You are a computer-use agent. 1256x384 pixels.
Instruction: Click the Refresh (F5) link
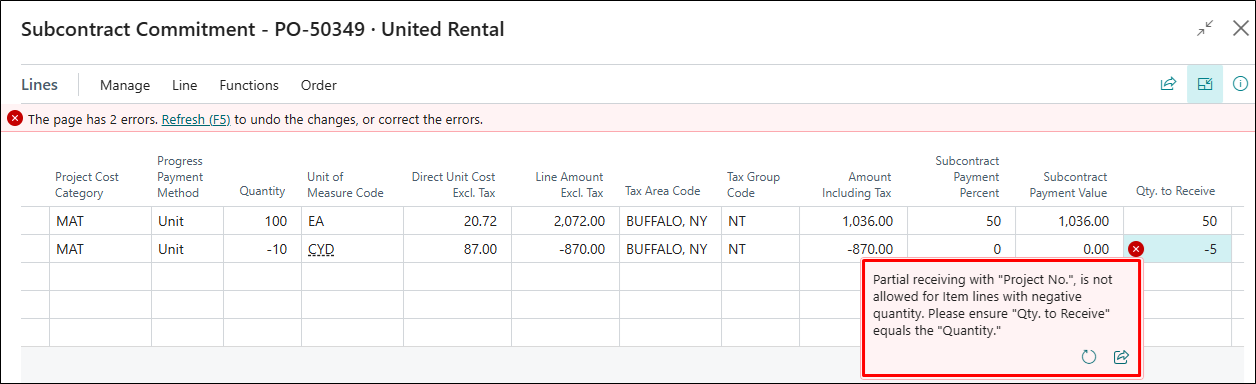click(x=196, y=119)
